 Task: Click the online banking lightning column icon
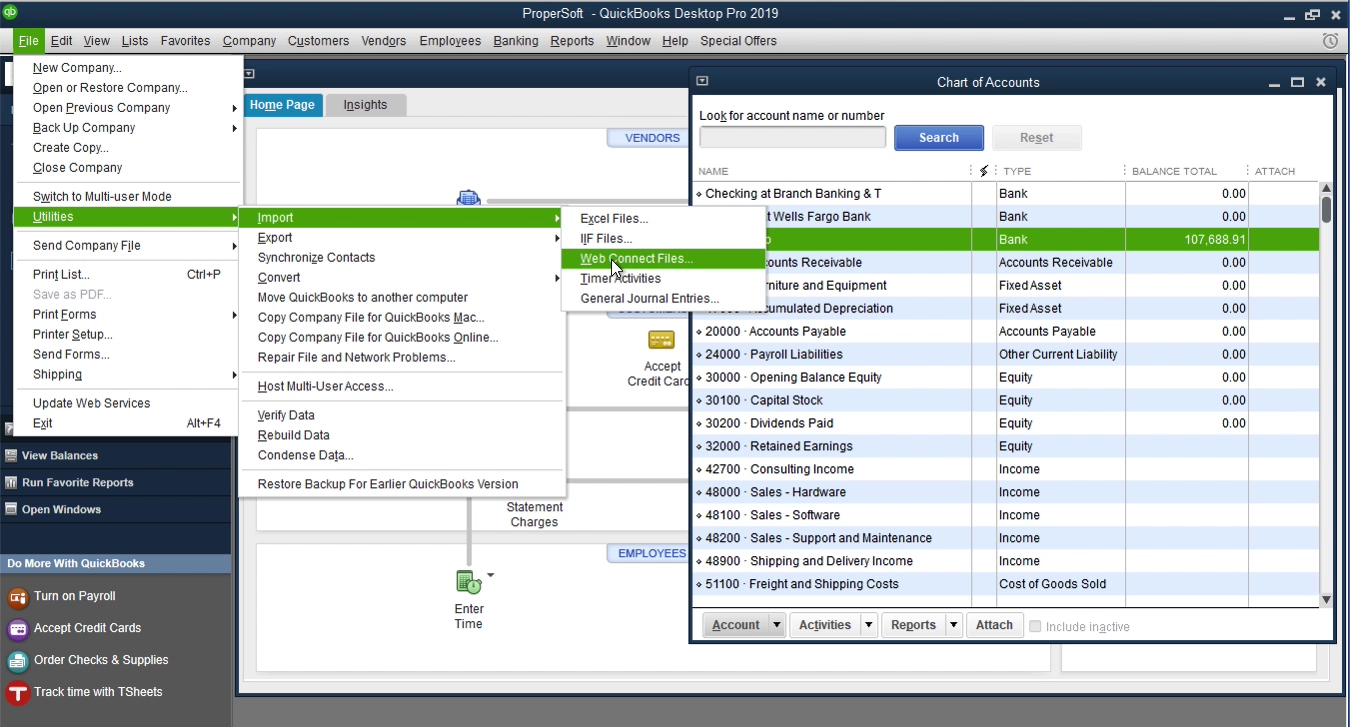pos(984,171)
